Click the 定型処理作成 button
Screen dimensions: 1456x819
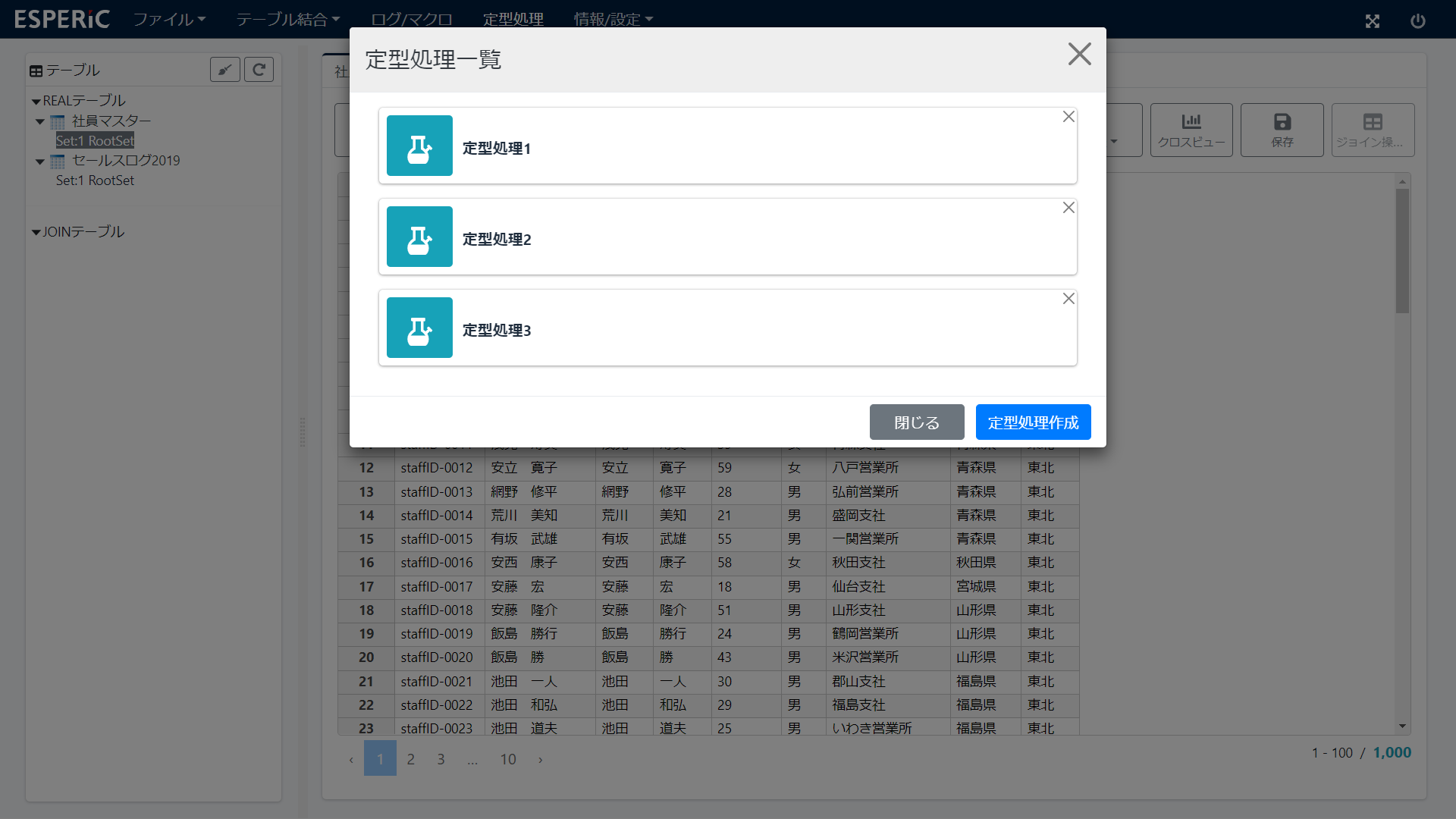coord(1033,422)
